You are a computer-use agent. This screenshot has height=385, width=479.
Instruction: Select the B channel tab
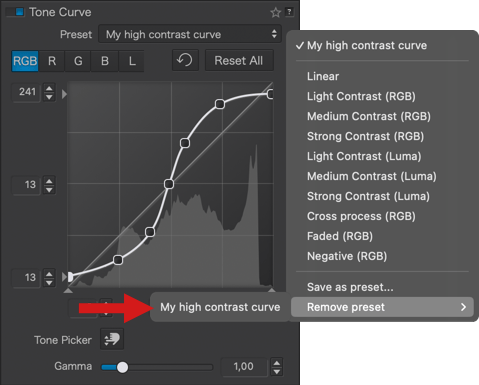coord(105,61)
